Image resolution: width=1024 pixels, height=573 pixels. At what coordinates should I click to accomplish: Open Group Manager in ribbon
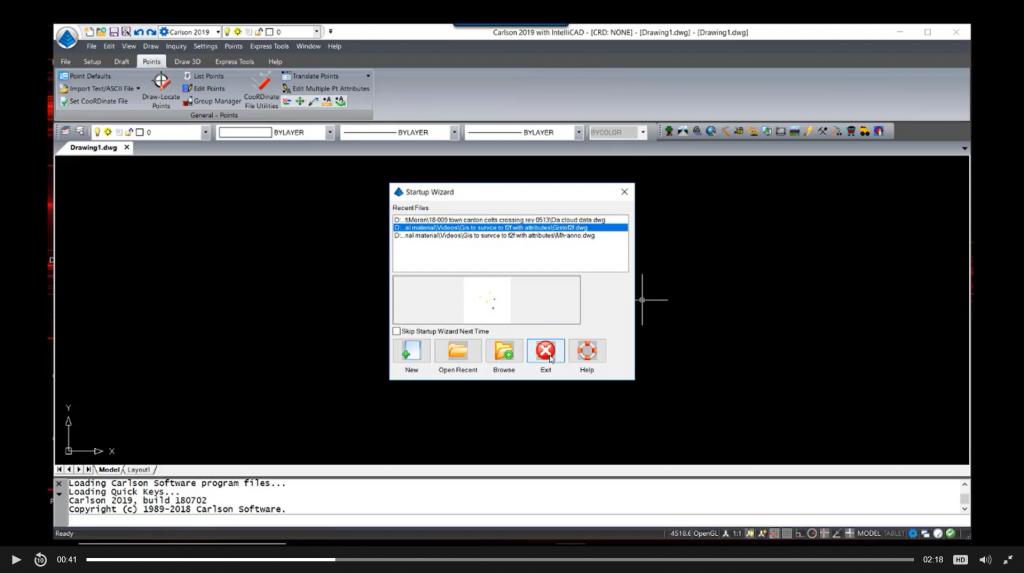[x=212, y=101]
